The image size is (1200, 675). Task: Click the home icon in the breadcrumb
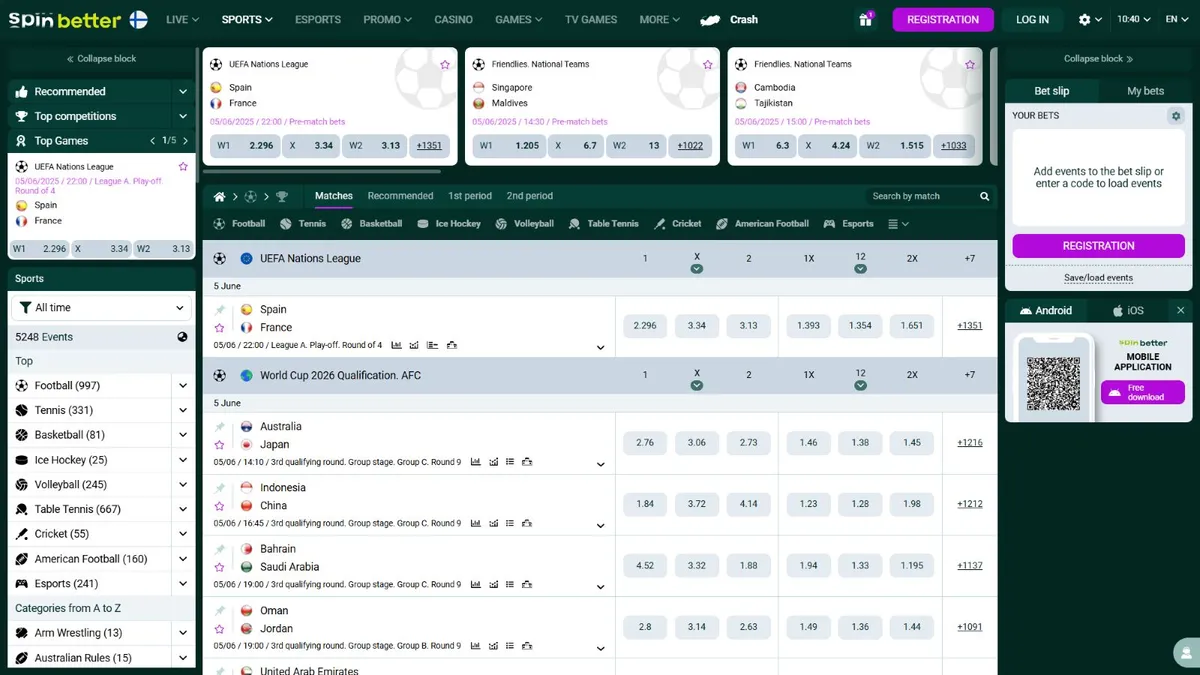coord(219,195)
